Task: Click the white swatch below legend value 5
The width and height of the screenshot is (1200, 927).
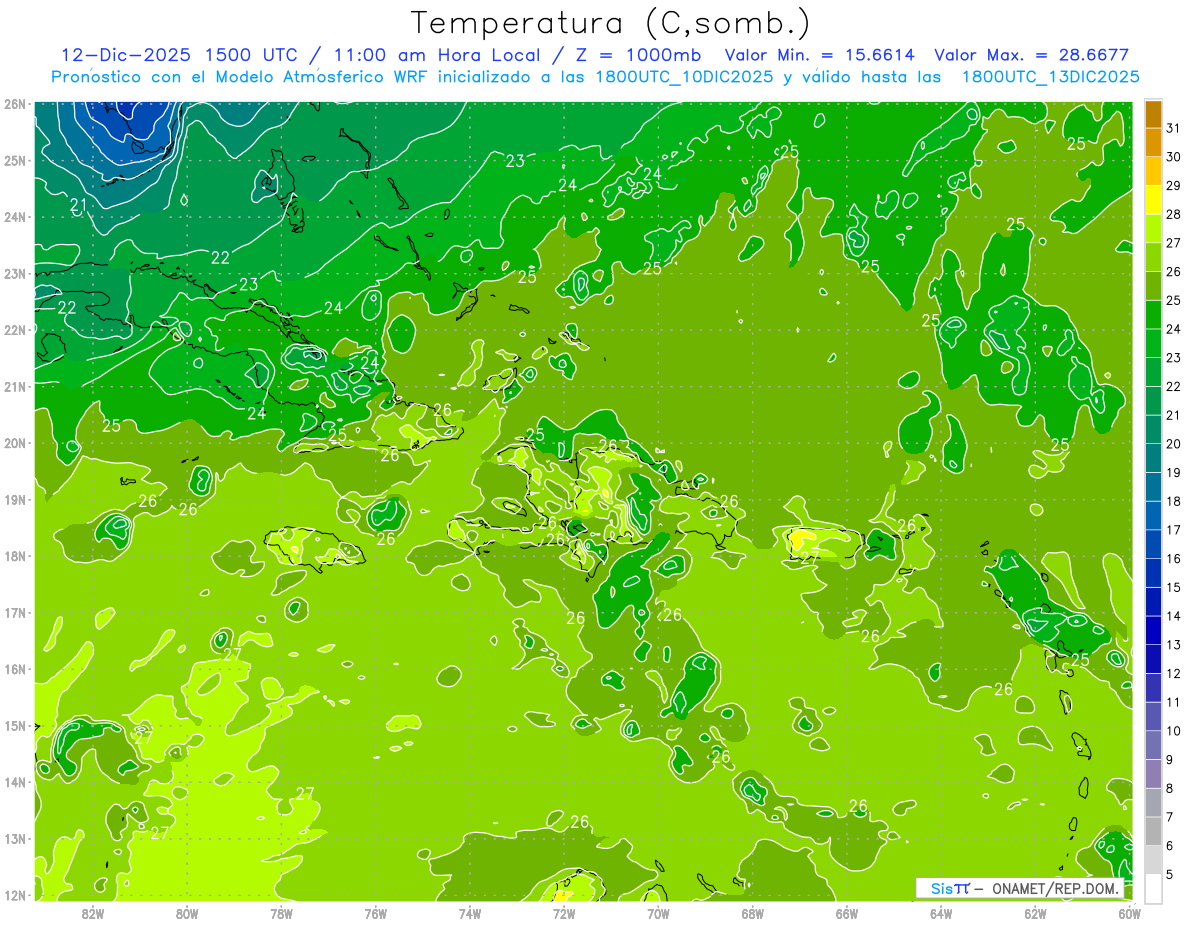Action: point(1153,888)
